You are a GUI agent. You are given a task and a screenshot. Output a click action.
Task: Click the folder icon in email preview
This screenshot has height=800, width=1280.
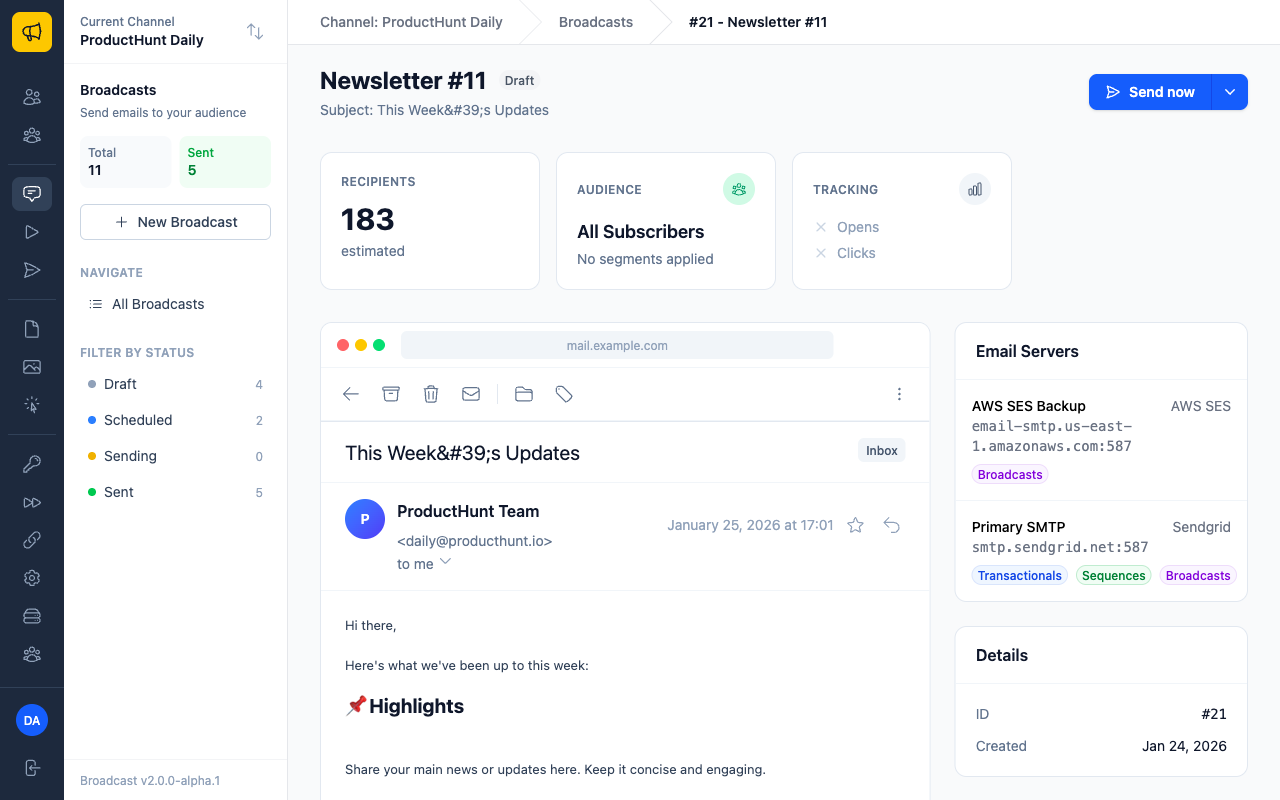tap(524, 394)
